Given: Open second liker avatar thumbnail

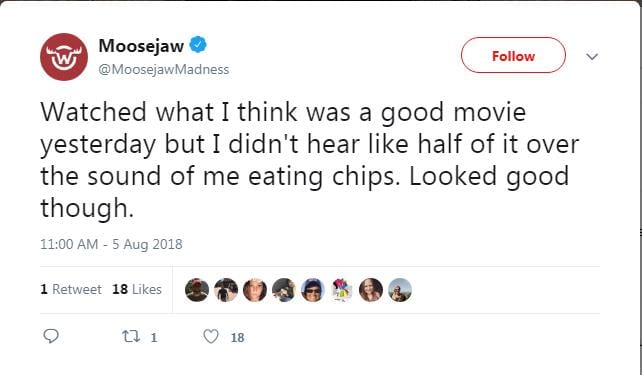Looking at the screenshot, I should tap(226, 290).
